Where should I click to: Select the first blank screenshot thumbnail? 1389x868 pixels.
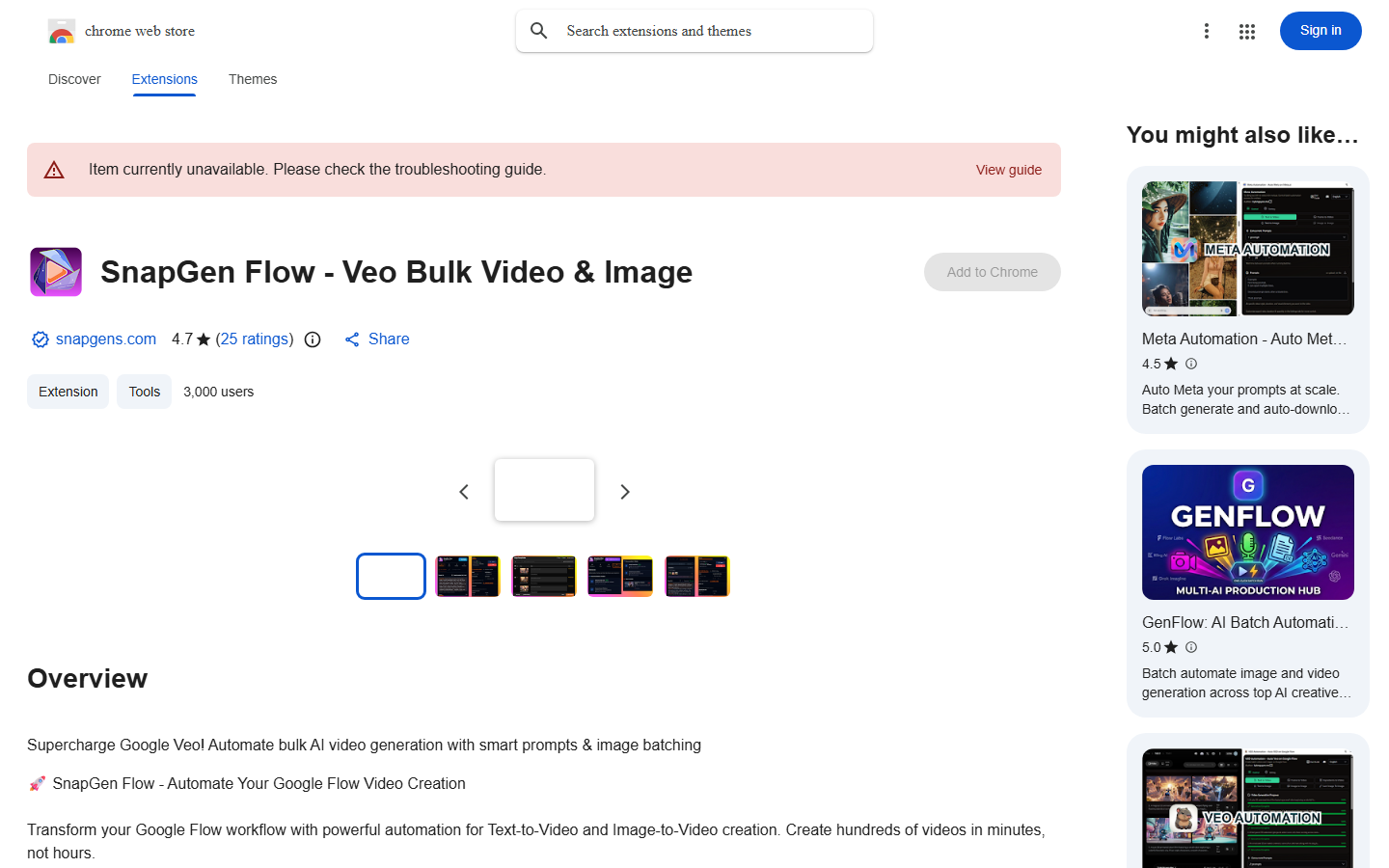point(391,576)
